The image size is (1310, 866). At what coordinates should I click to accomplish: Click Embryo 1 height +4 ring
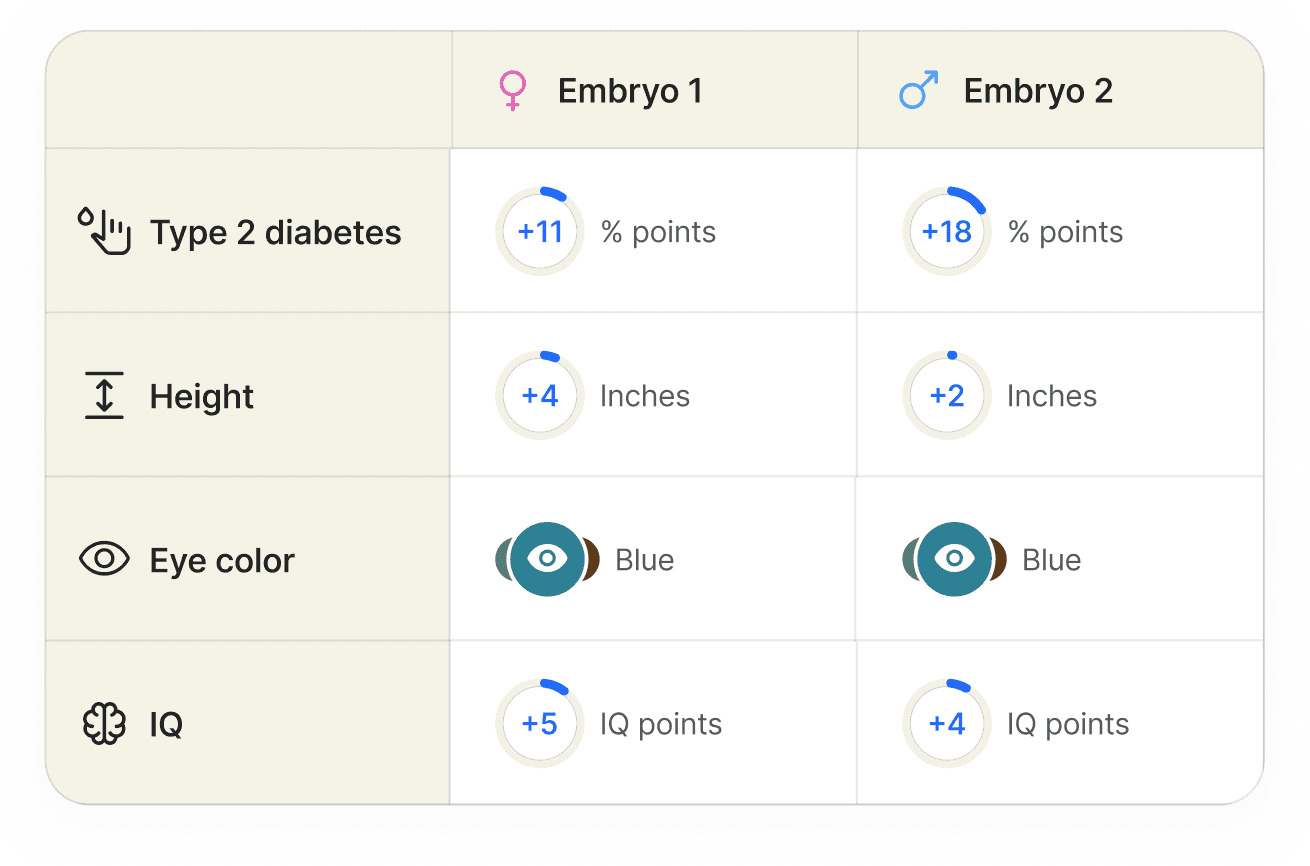[540, 395]
